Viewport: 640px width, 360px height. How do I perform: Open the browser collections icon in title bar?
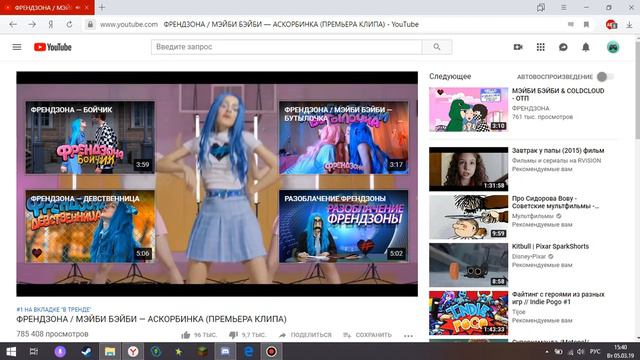[541, 7]
